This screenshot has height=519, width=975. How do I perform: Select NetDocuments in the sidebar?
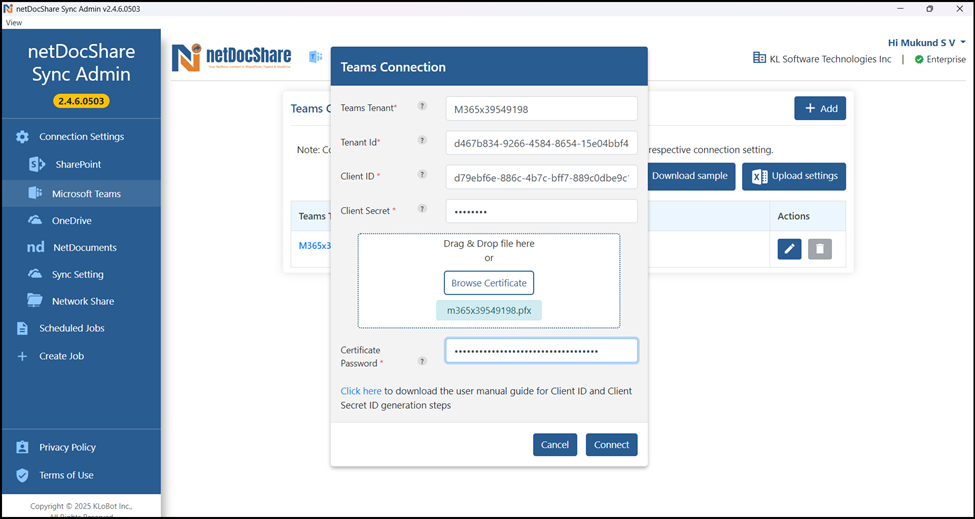81,247
